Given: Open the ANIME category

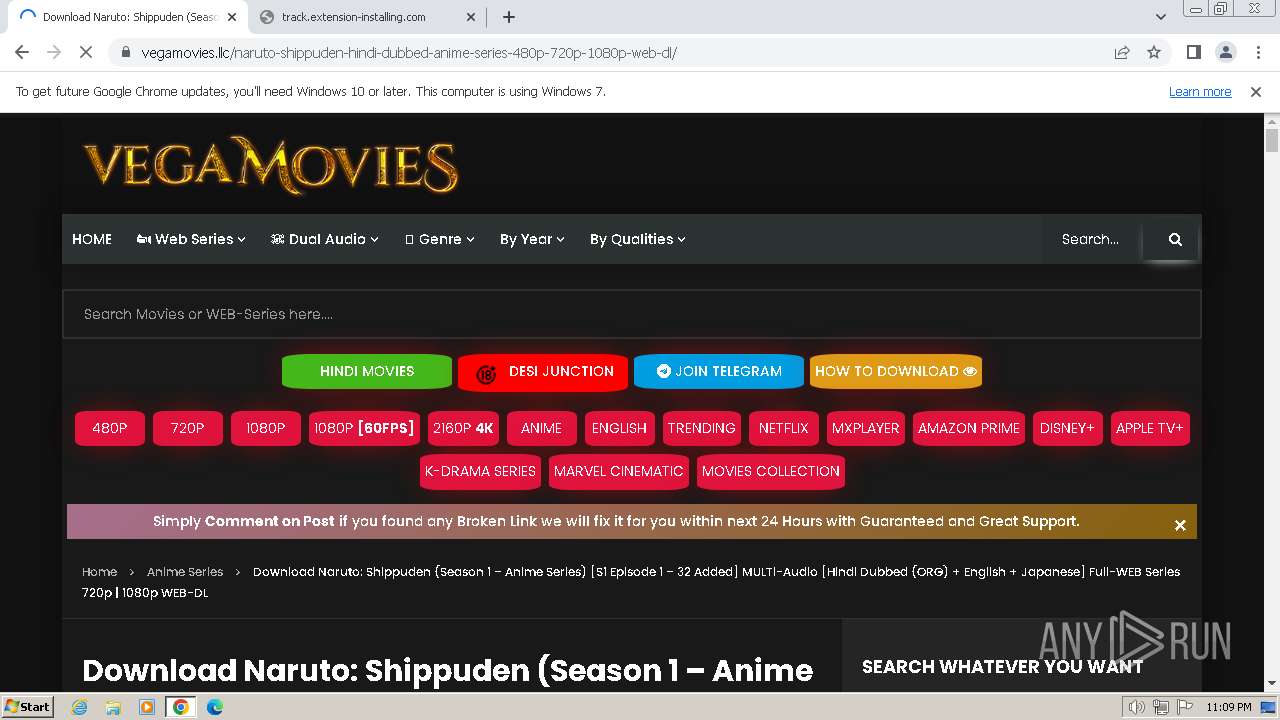Looking at the screenshot, I should [x=542, y=428].
